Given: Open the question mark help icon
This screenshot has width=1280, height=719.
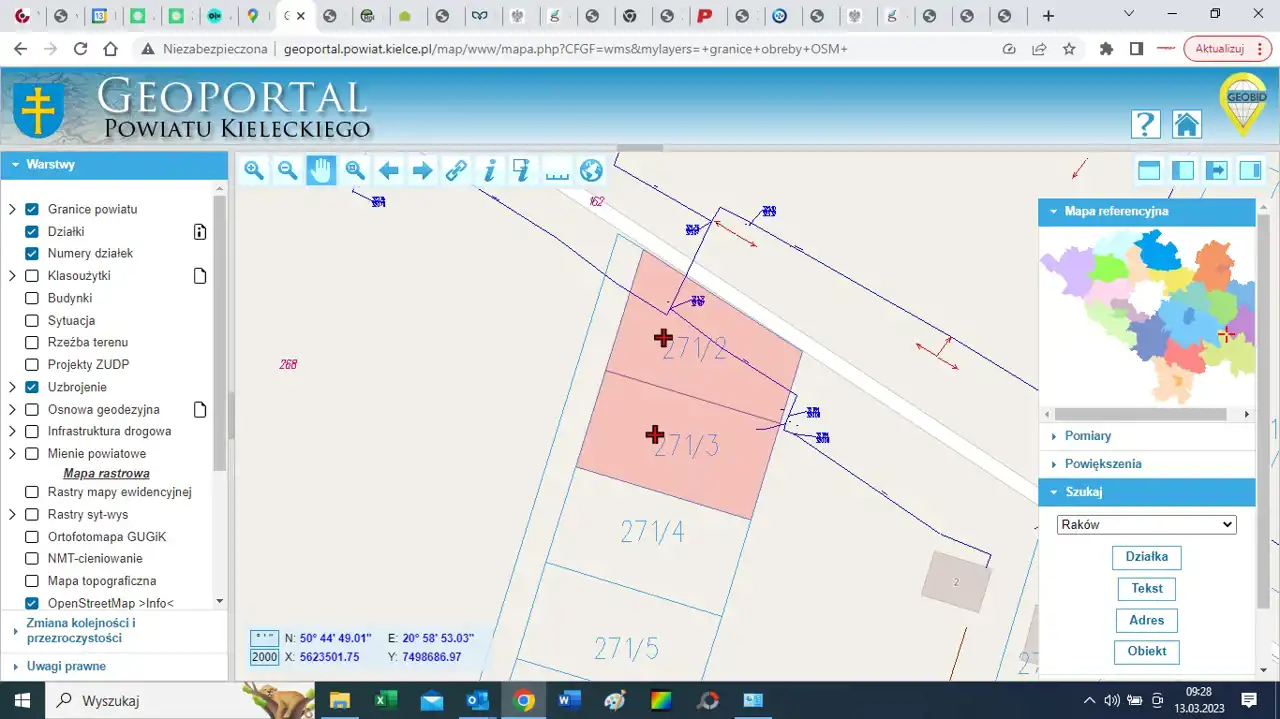Looking at the screenshot, I should point(1145,124).
